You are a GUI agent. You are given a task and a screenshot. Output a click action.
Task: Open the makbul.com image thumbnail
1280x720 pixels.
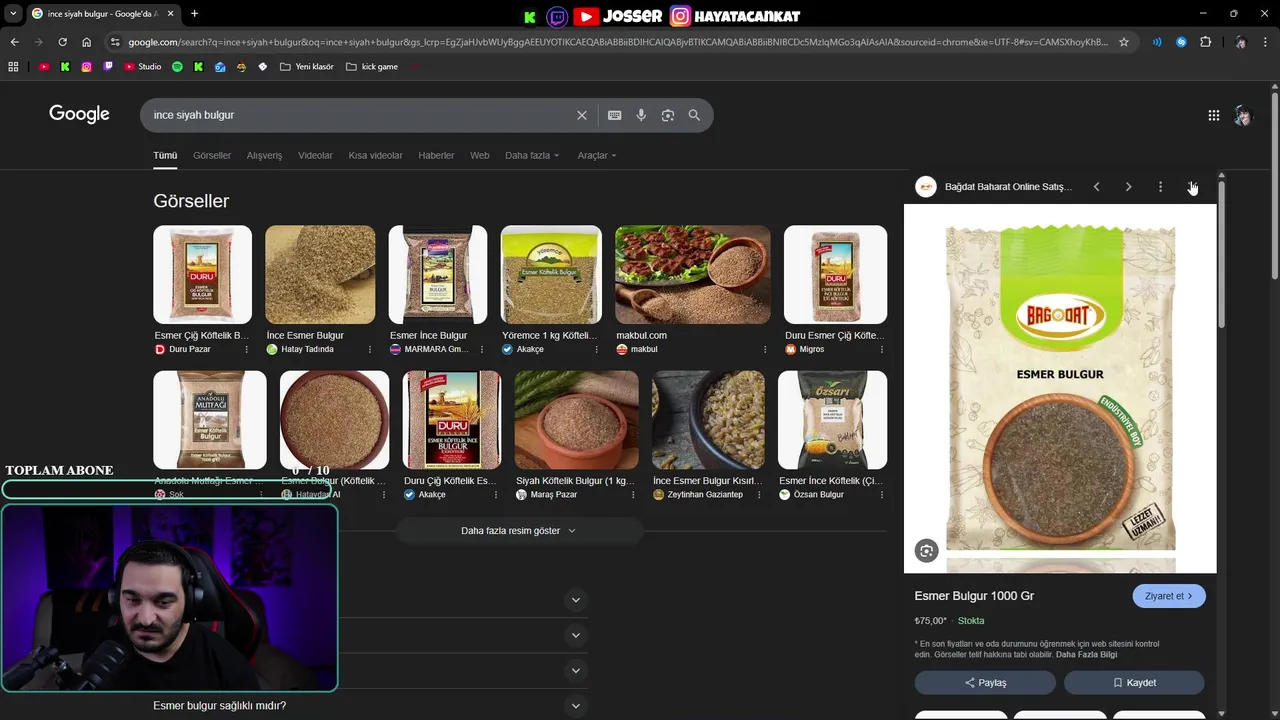point(693,274)
